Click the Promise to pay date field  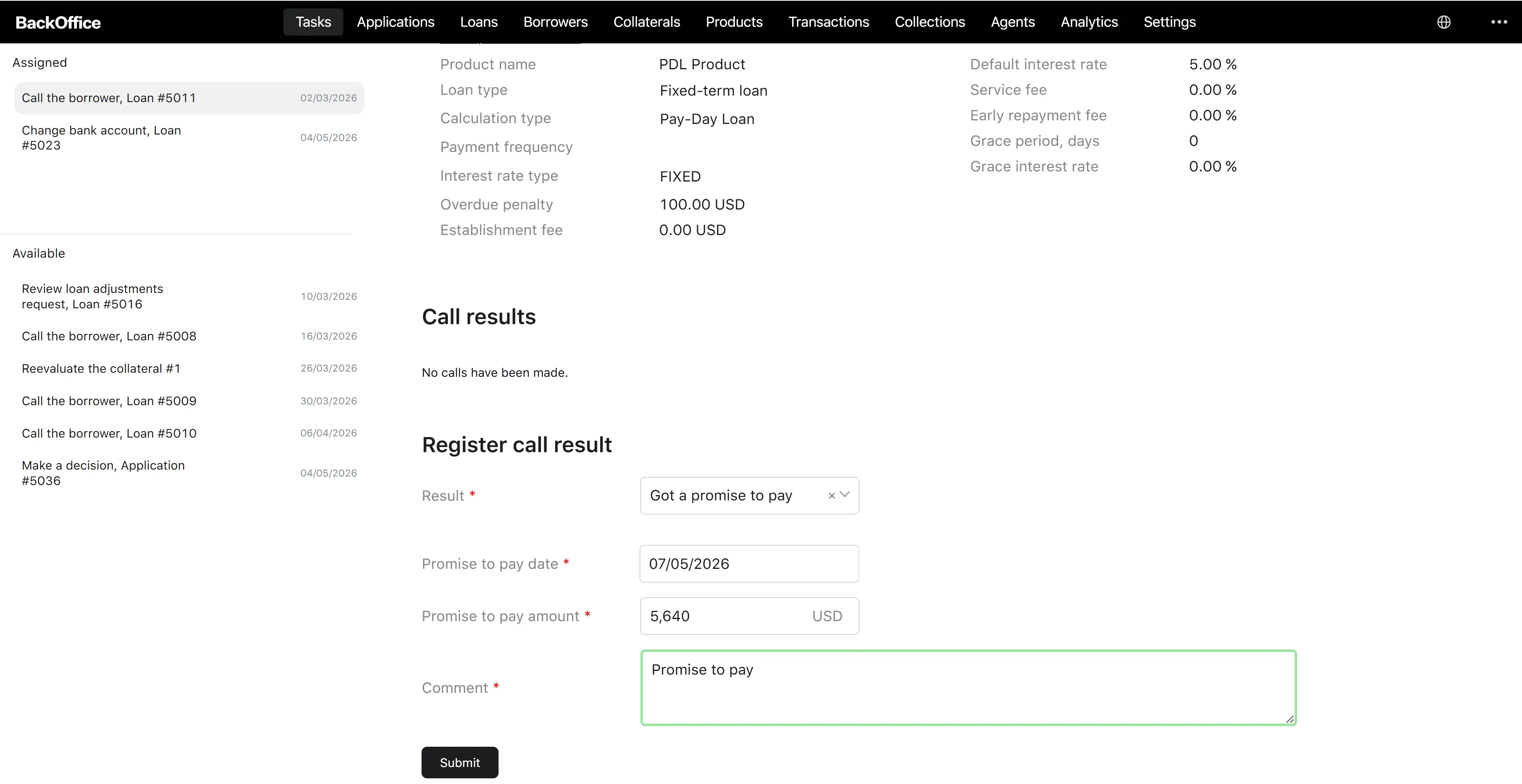(x=749, y=564)
